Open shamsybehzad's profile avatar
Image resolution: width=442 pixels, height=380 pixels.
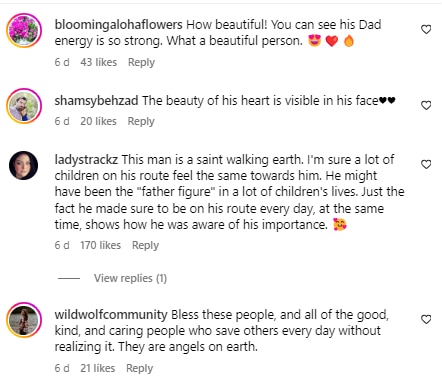[24, 106]
